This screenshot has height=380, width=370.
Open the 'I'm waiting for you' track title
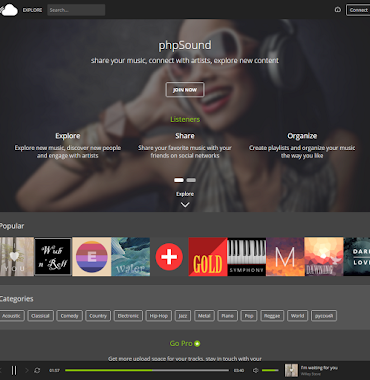[x=319, y=368]
